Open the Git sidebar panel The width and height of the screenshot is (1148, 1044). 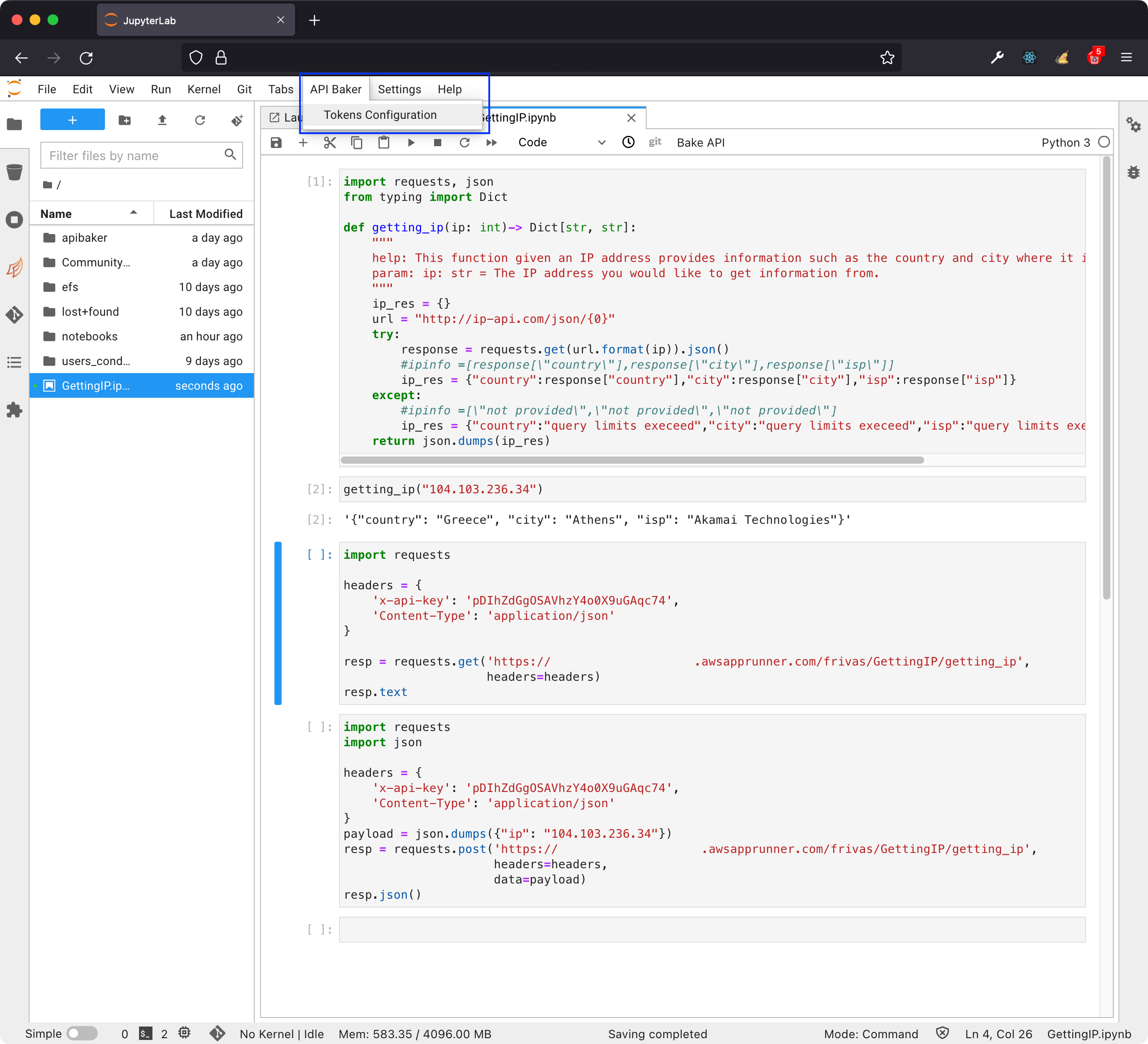14,314
